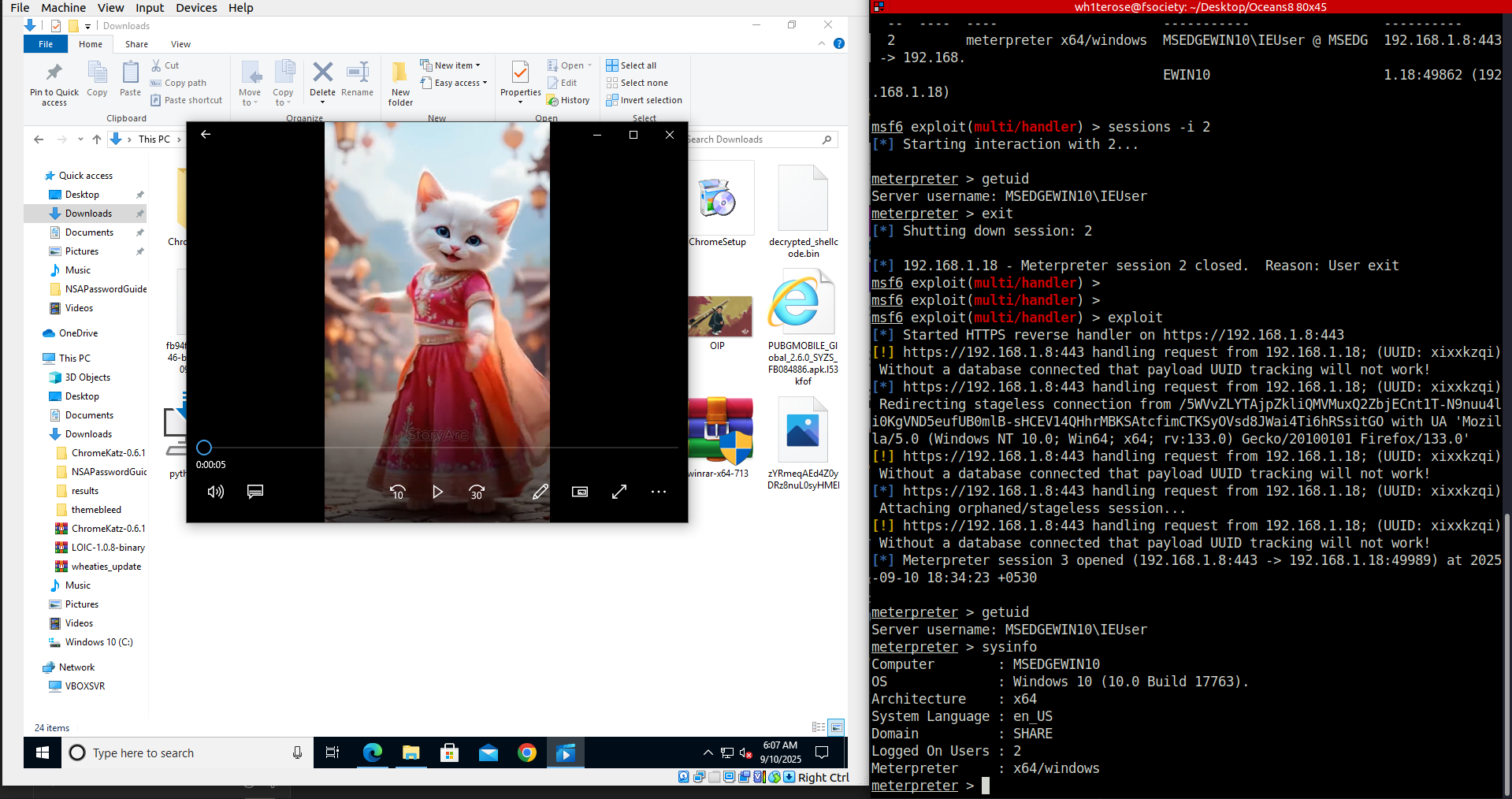Select VBOXSVR network location
The image size is (1512, 799).
(x=84, y=686)
